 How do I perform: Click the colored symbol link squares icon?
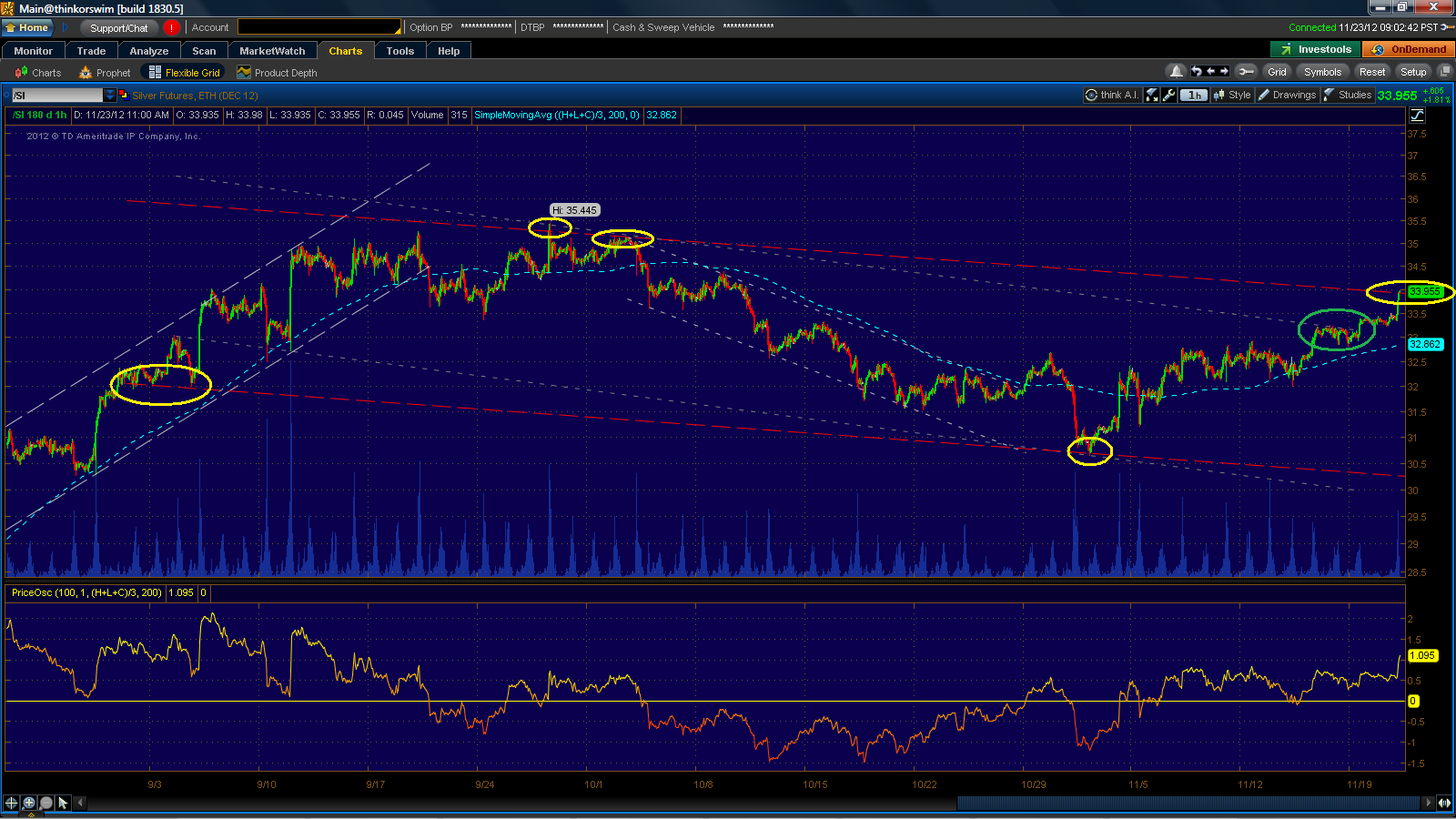(x=124, y=95)
